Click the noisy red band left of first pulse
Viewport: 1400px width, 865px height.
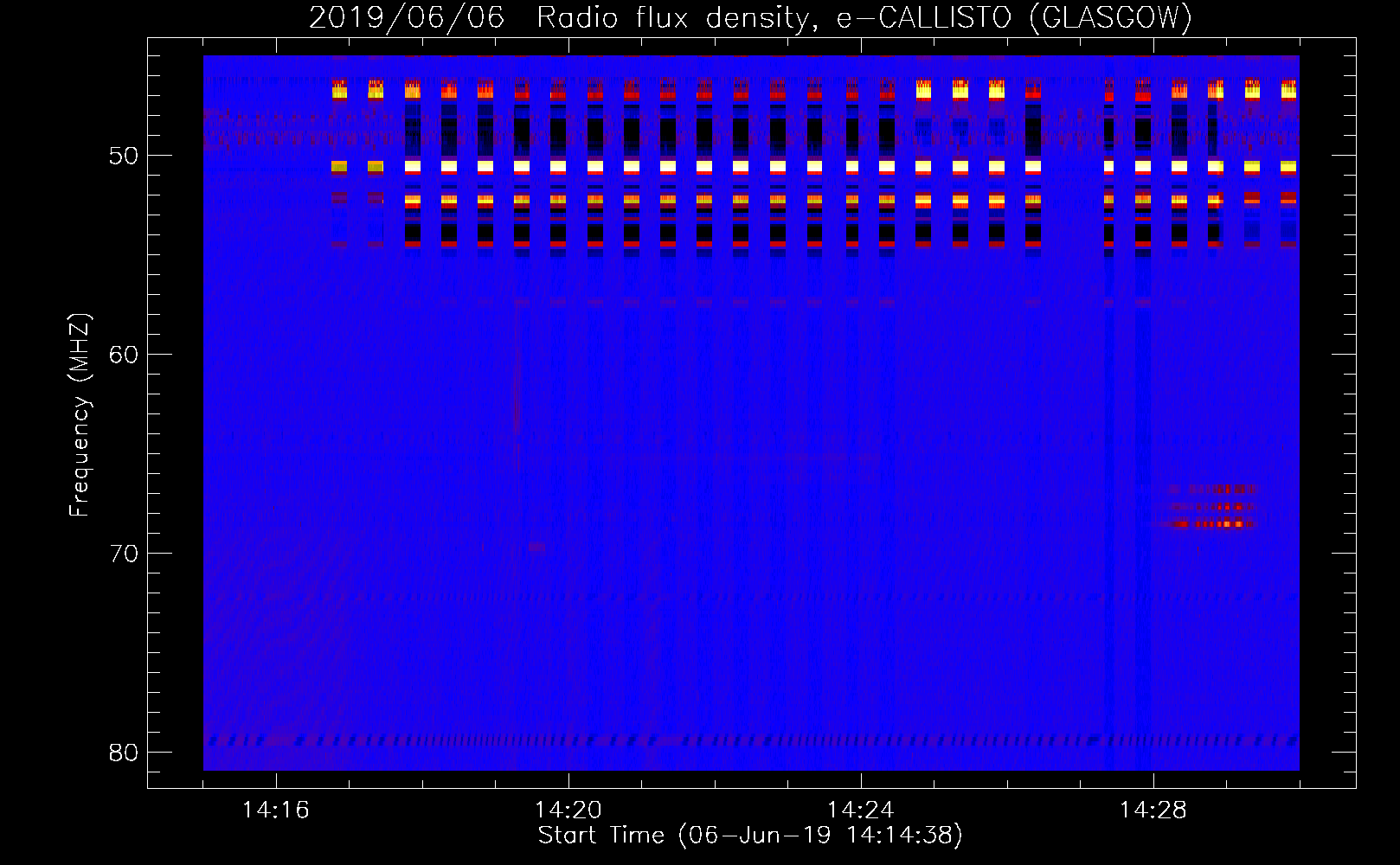tap(267, 130)
